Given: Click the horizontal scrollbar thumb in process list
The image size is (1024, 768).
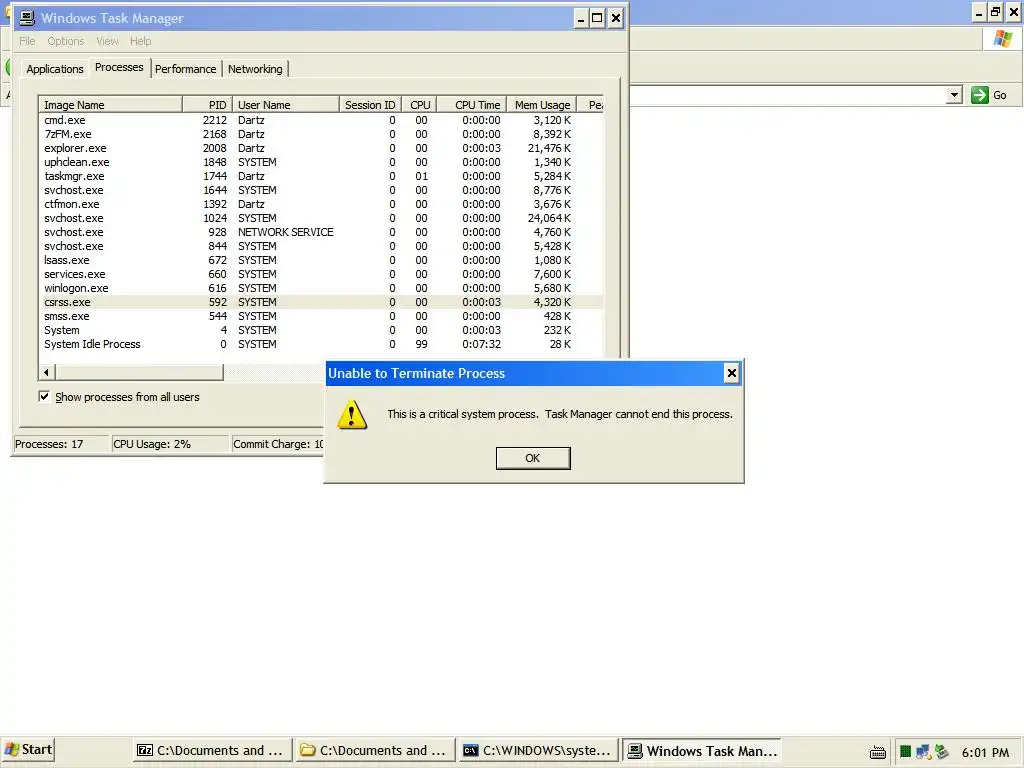Looking at the screenshot, I should tap(139, 372).
